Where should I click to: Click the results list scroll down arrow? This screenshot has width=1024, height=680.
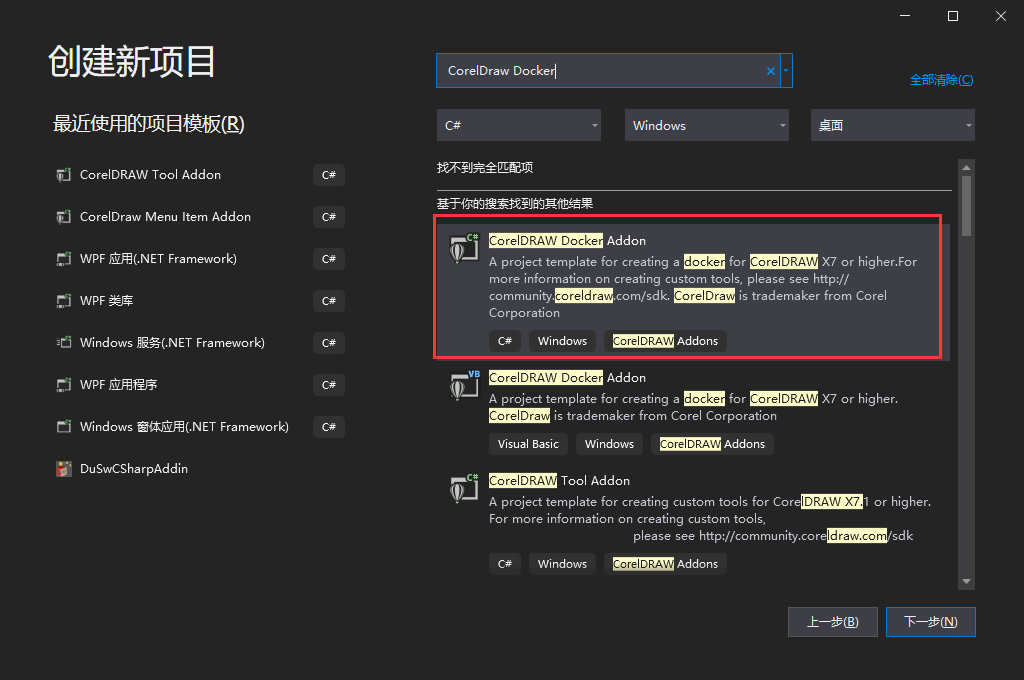(966, 581)
